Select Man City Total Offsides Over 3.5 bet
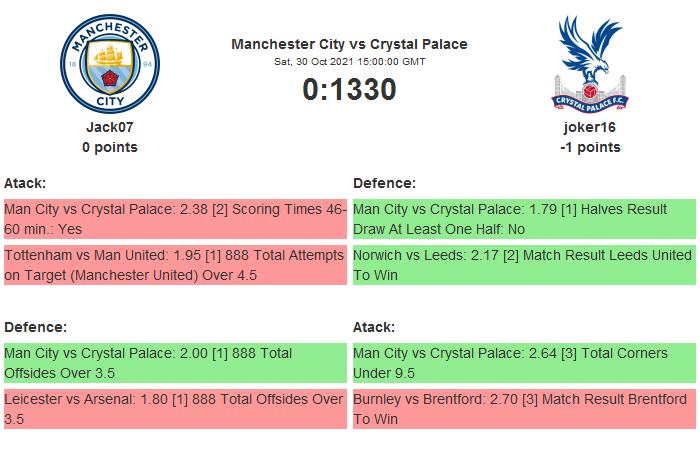 (175, 363)
